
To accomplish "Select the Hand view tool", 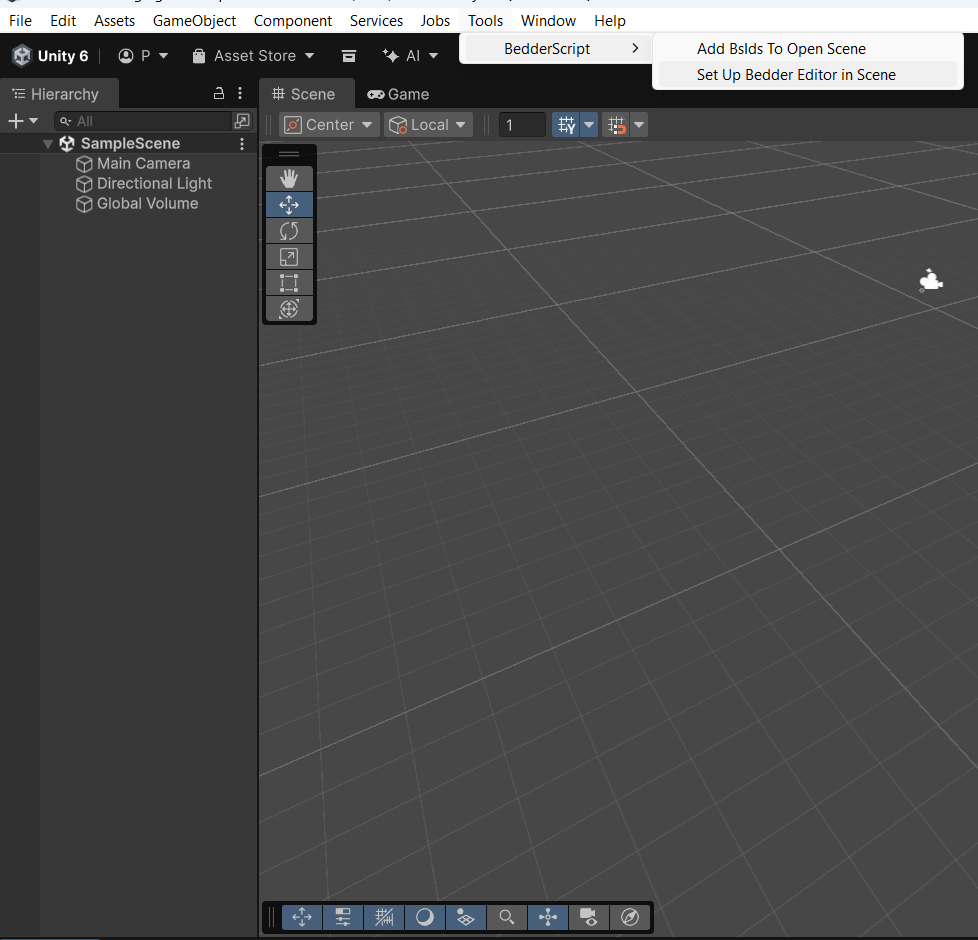I will 289,179.
